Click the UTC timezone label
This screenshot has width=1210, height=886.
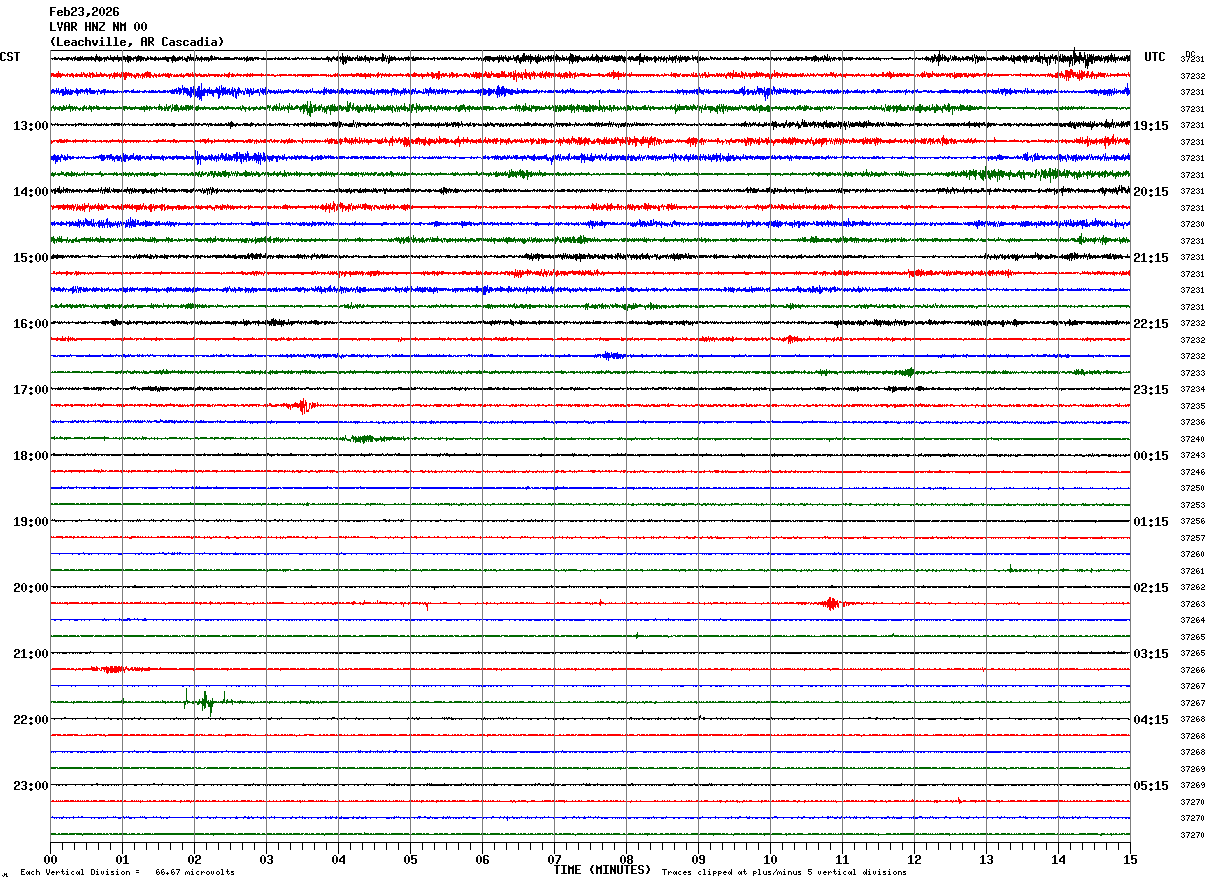tap(1155, 57)
